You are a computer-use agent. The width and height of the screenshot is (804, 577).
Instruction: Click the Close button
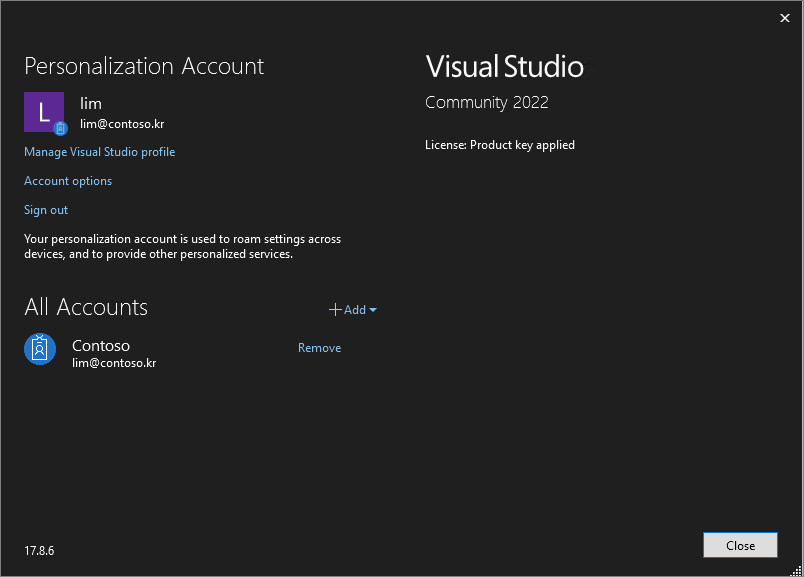coord(740,545)
